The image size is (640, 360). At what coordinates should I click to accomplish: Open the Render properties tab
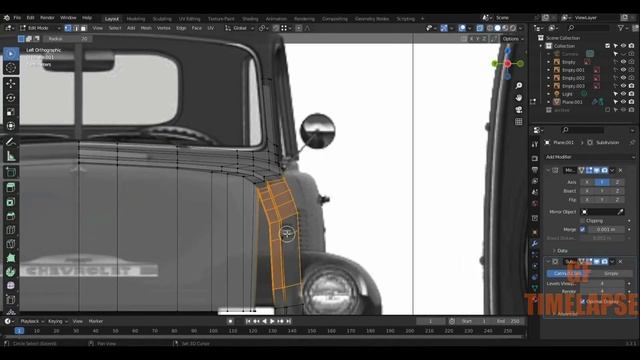tap(535, 158)
